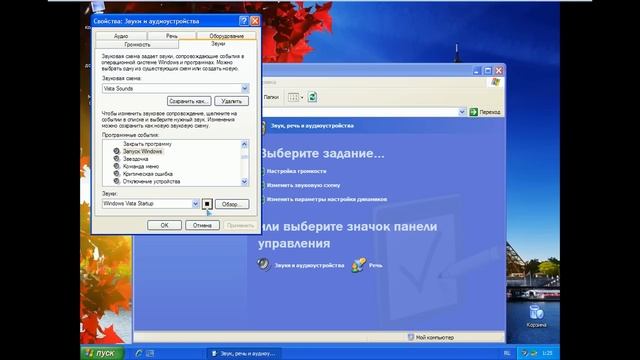This screenshot has height=360, width=640.
Task: Click the Изменить звуковую схему link
Action: (303, 185)
